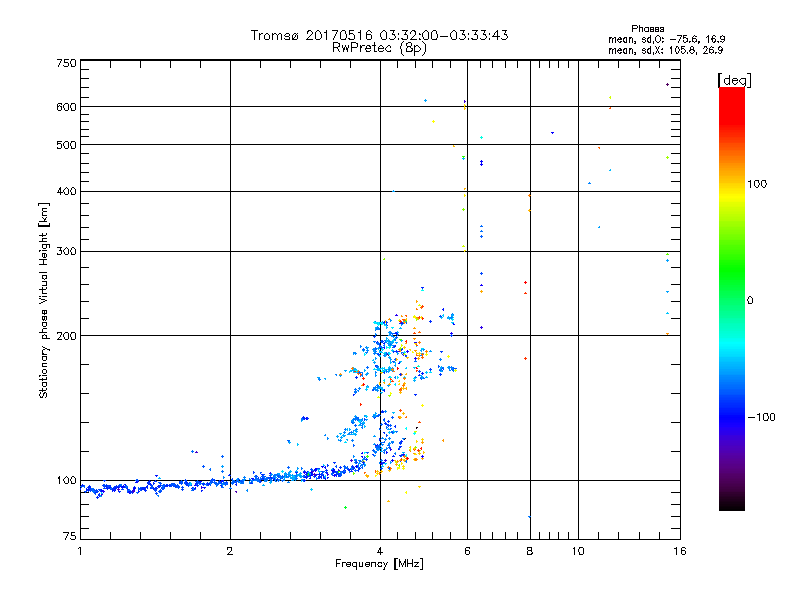Viewport: 800px width, 600px height.
Task: Click the y-axis tick label '75'
Action: point(69,536)
